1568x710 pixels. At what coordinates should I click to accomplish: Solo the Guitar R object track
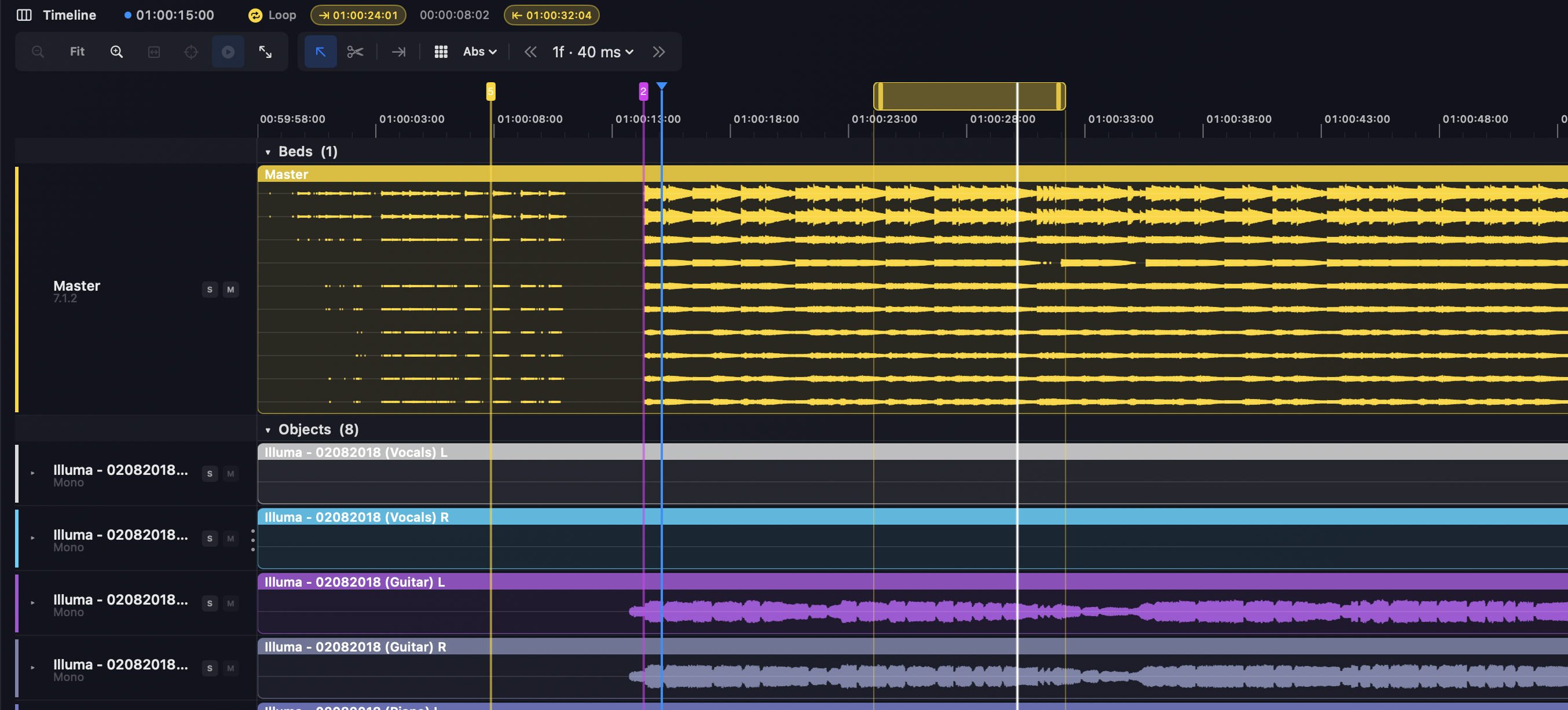[210, 669]
